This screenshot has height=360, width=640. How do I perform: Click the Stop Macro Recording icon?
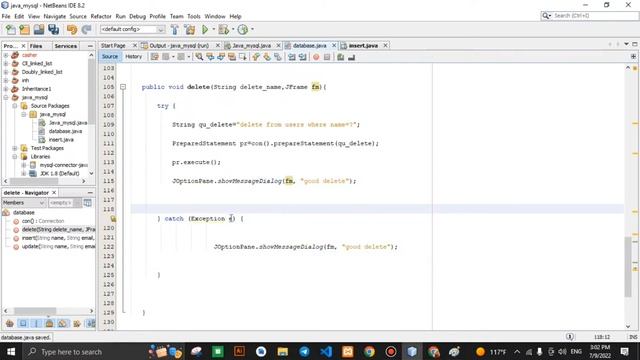(x=327, y=57)
